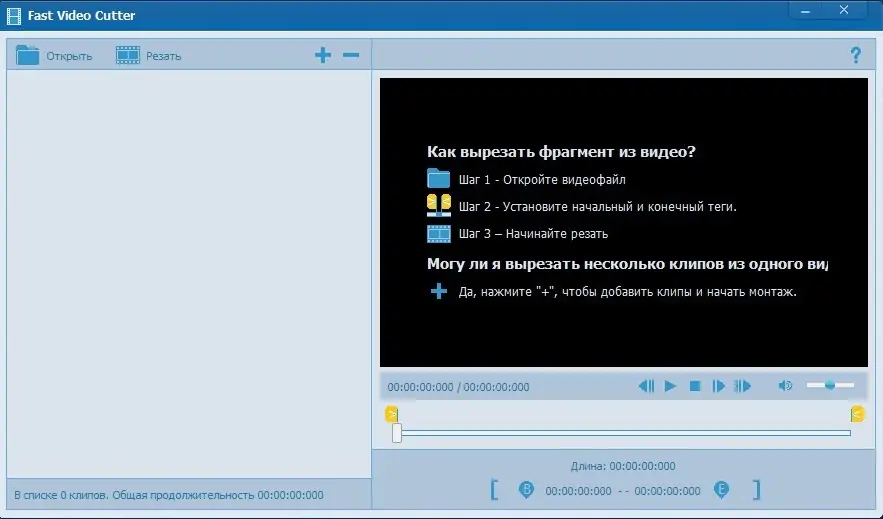Click the timeline seek bar track
This screenshot has width=883, height=519.
click(625, 433)
